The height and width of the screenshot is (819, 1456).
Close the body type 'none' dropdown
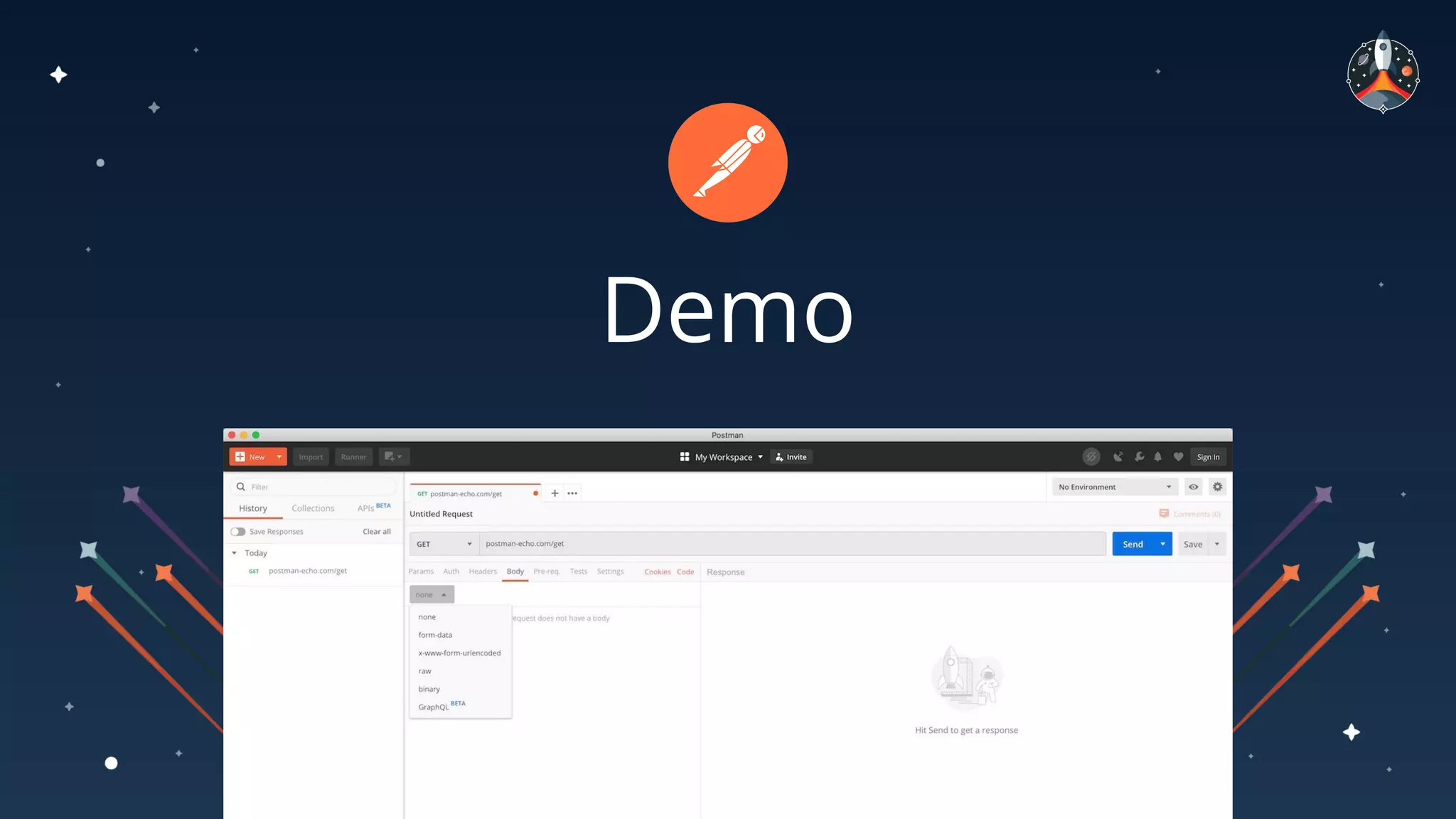432,594
